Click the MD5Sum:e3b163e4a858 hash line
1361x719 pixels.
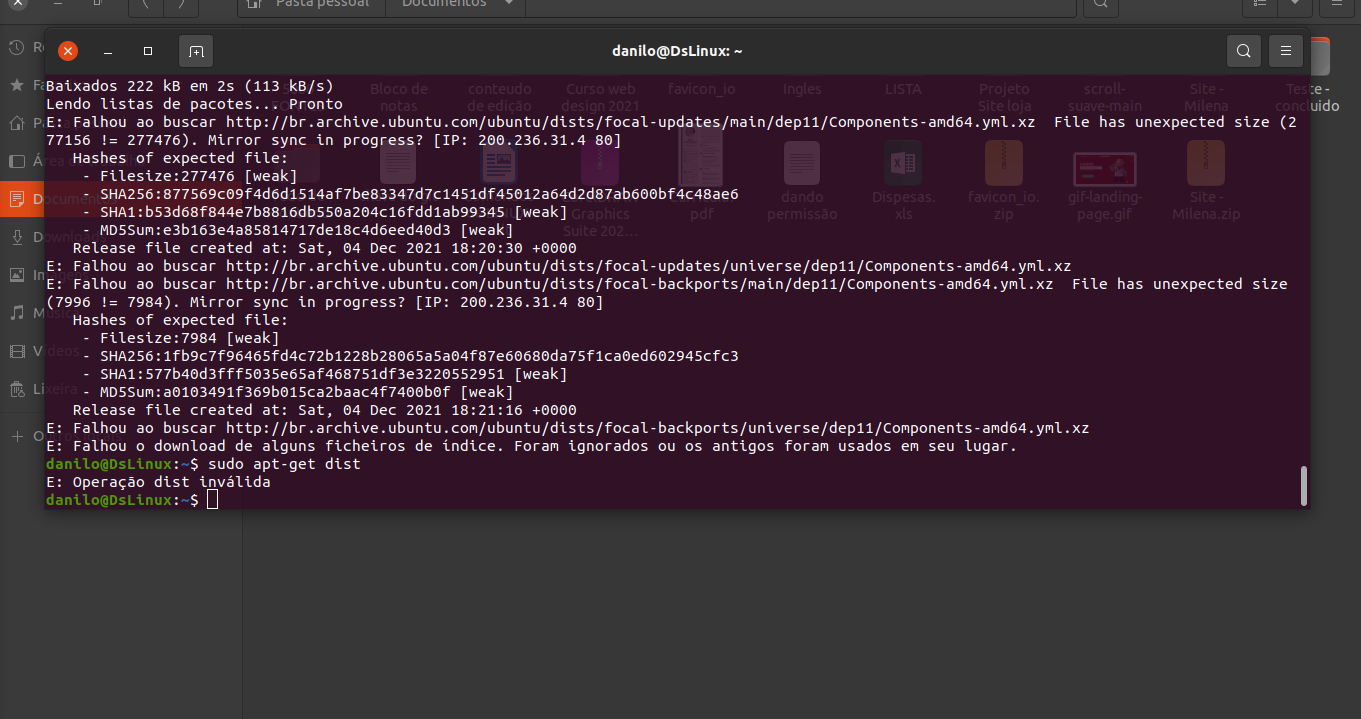(298, 230)
